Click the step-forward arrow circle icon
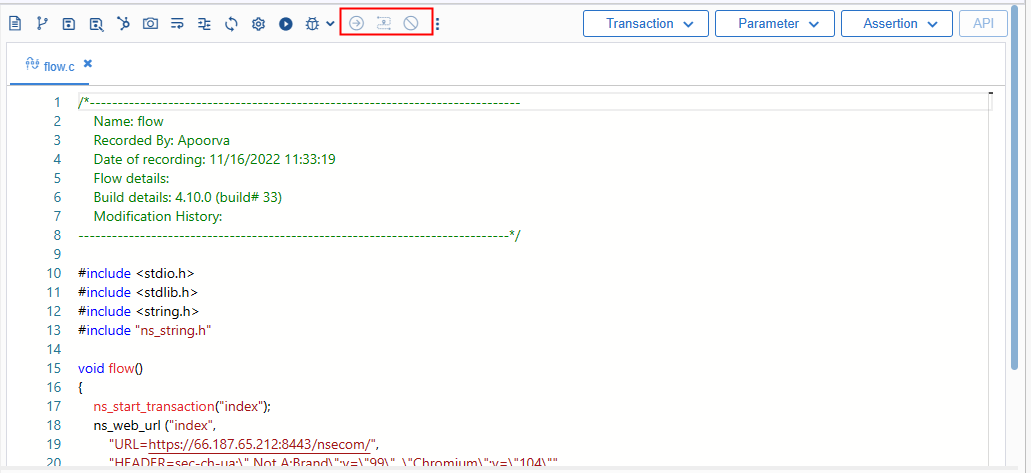The height and width of the screenshot is (473, 1031). point(356,24)
